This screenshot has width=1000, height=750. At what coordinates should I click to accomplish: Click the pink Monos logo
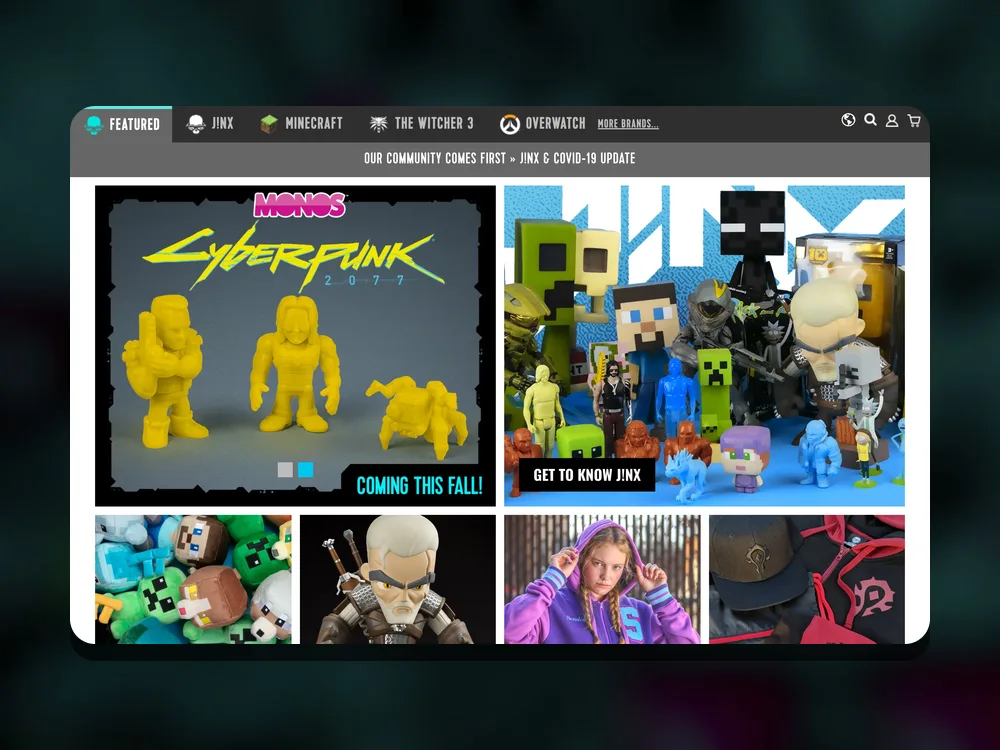point(300,205)
